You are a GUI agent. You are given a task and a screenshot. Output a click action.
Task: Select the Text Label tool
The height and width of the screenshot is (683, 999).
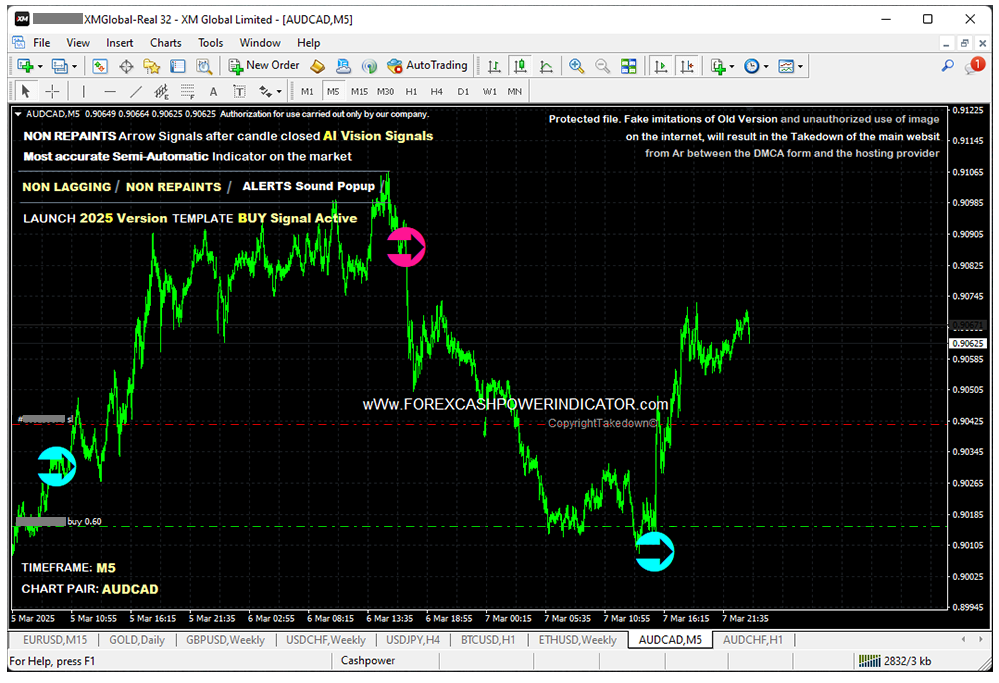(x=240, y=91)
